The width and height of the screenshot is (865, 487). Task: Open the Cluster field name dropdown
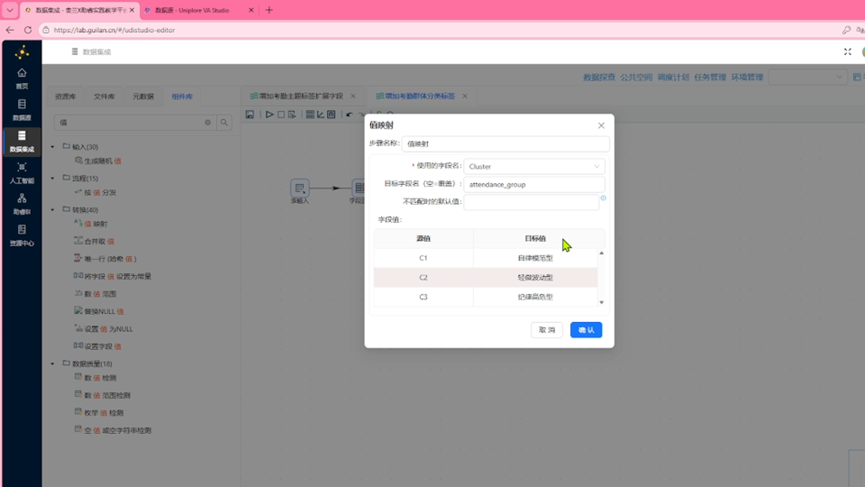(x=534, y=167)
